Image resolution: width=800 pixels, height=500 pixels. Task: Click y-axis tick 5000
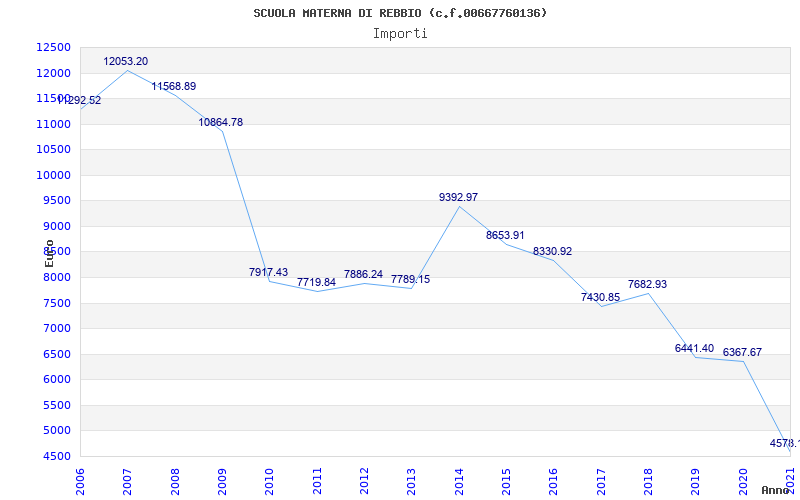(x=56, y=431)
